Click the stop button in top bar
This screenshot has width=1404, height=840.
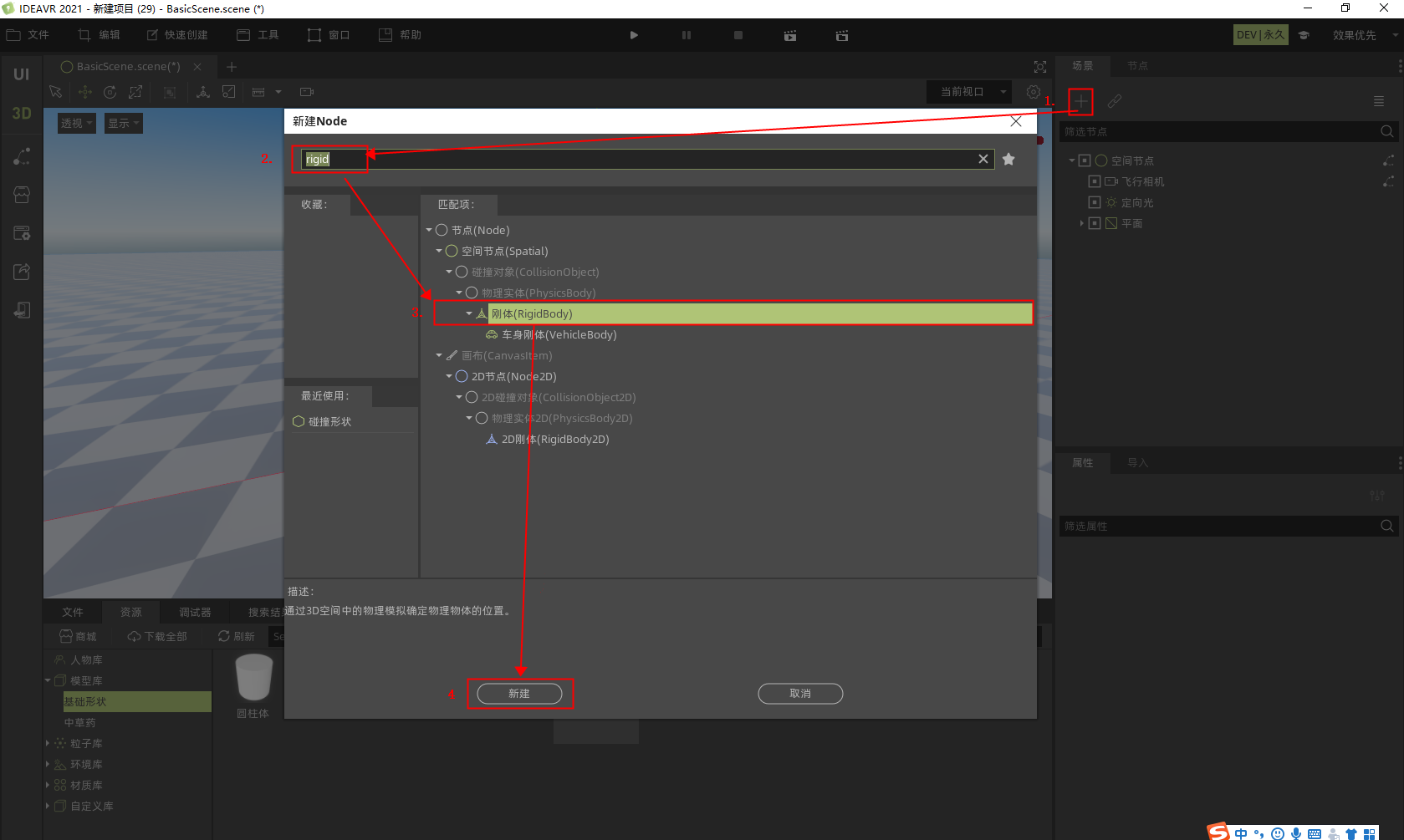click(x=738, y=35)
